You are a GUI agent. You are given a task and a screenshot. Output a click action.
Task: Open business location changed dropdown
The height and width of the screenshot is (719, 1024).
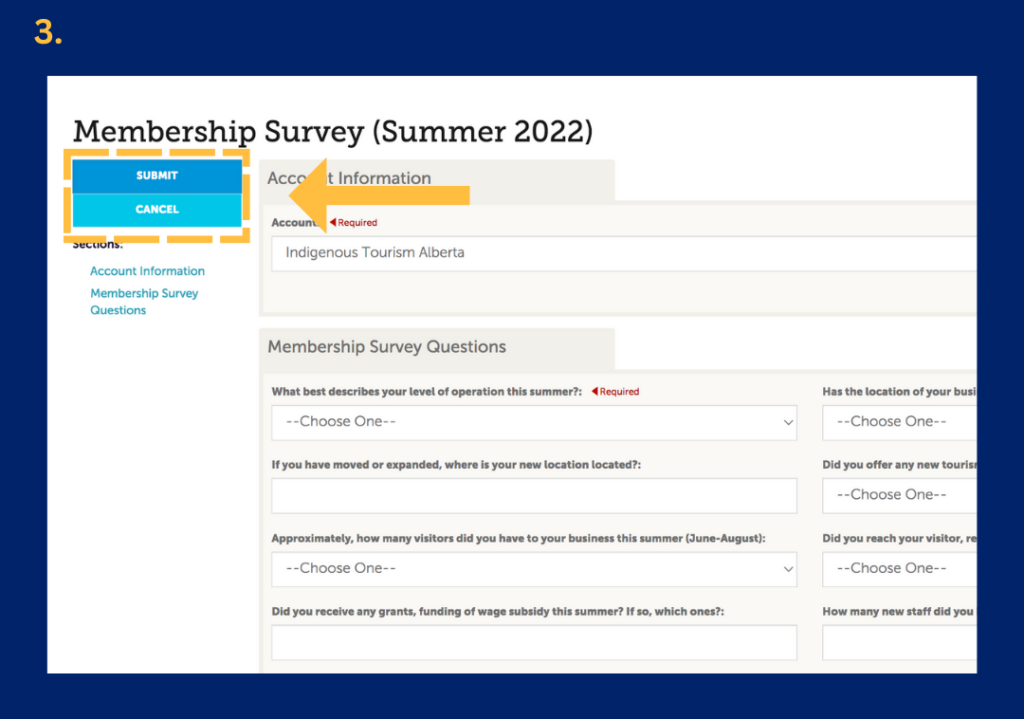899,423
